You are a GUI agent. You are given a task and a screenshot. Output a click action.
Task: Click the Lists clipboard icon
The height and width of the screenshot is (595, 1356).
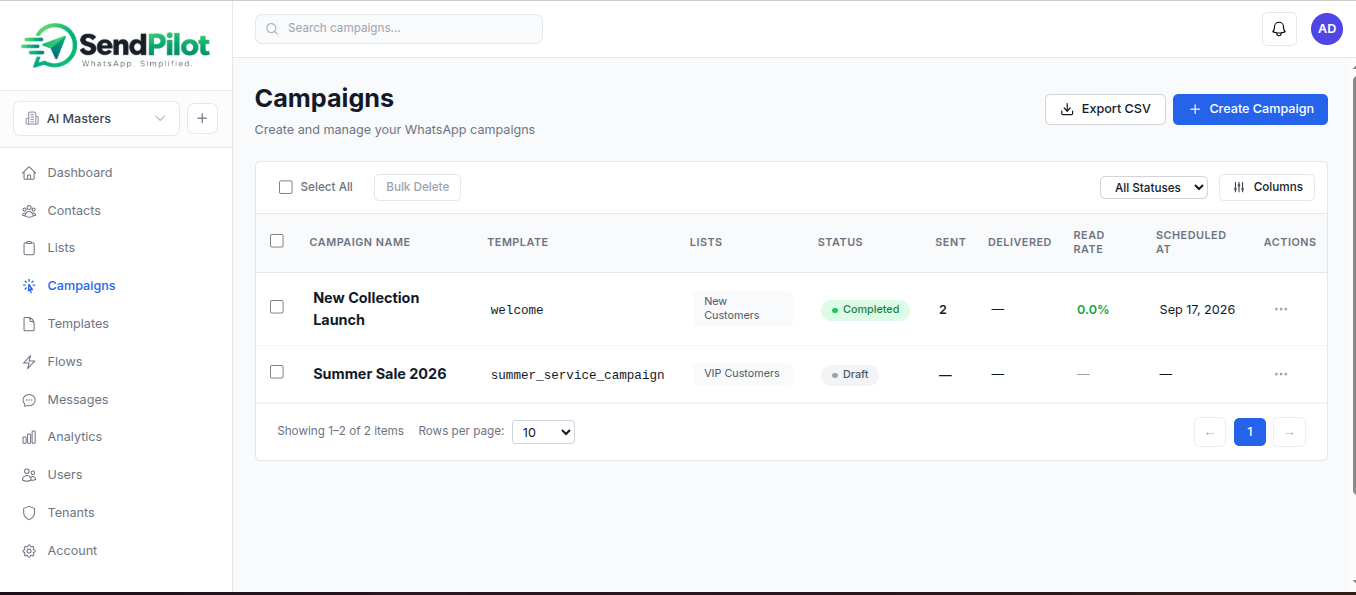[29, 248]
